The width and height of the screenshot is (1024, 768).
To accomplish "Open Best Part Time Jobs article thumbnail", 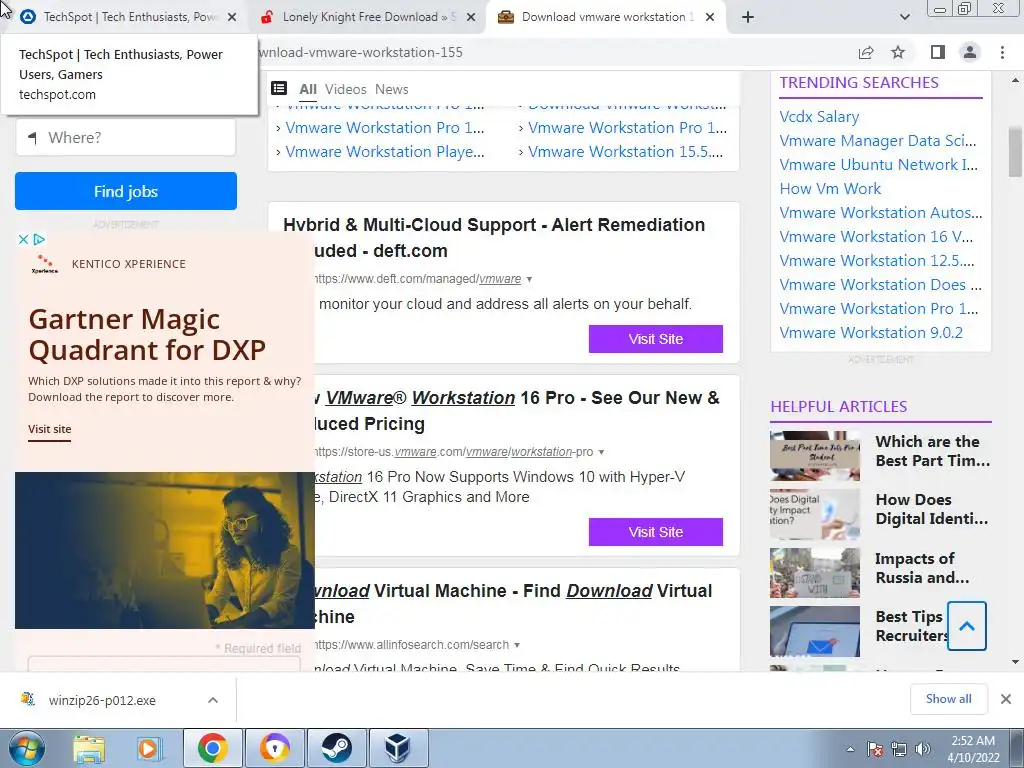I will click(x=815, y=456).
